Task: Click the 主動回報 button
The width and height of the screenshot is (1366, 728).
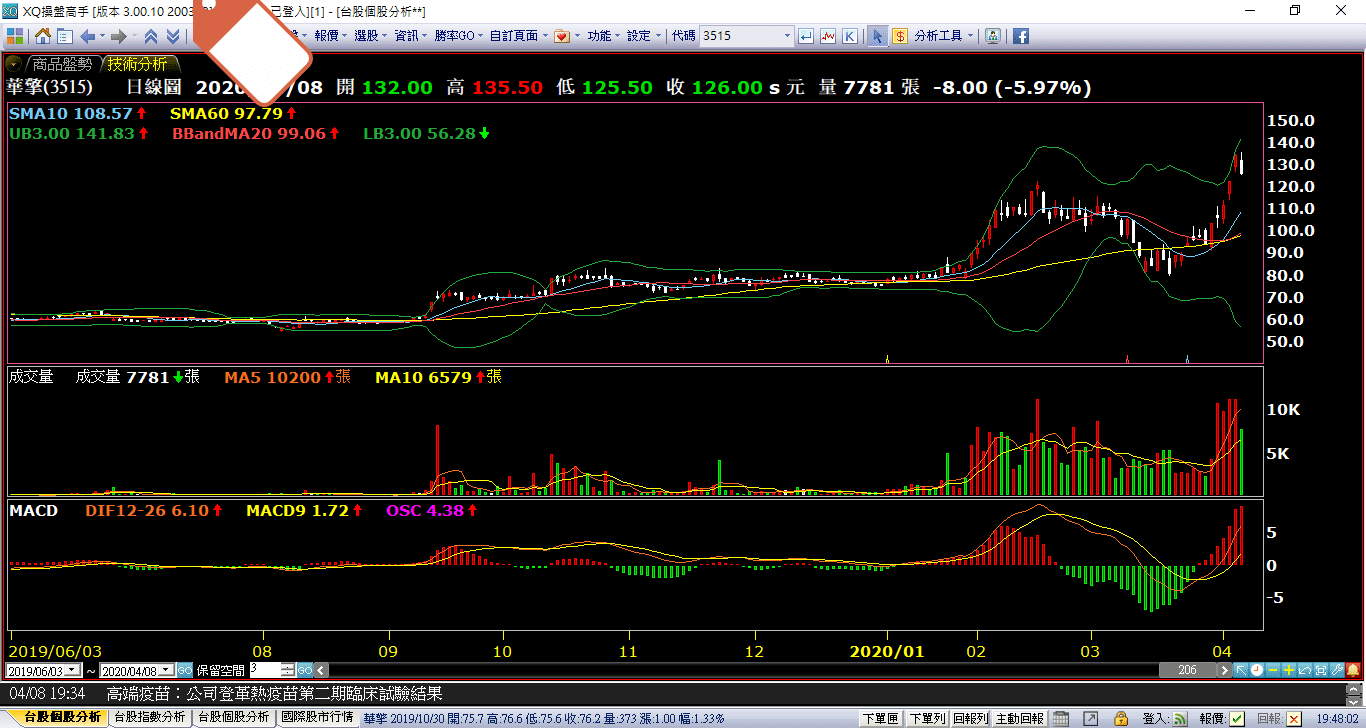Action: [1020, 718]
